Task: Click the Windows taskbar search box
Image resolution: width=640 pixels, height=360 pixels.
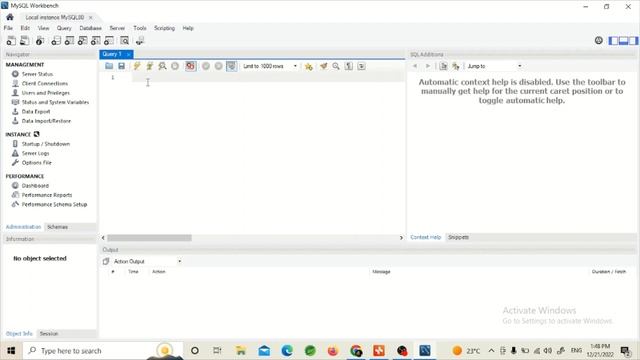Action: pos(103,351)
